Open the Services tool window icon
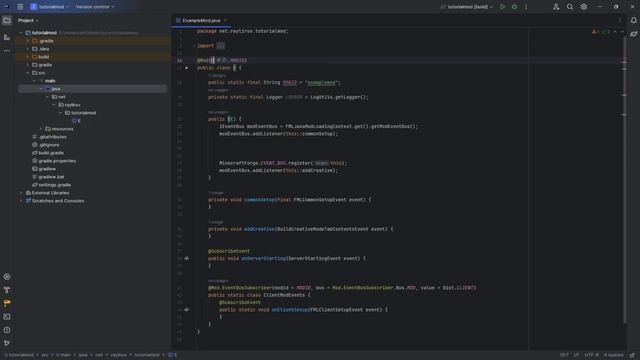The image size is (640, 360). tap(7, 277)
